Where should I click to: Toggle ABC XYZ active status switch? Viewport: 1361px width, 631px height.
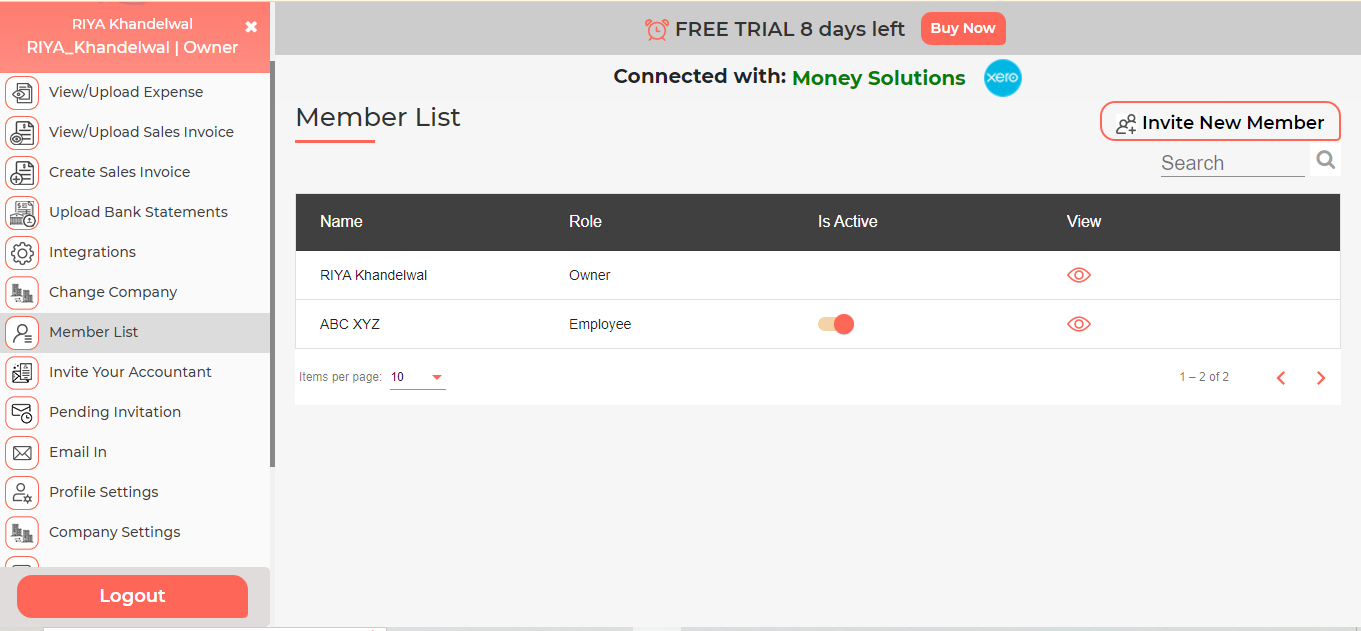pyautogui.click(x=836, y=324)
